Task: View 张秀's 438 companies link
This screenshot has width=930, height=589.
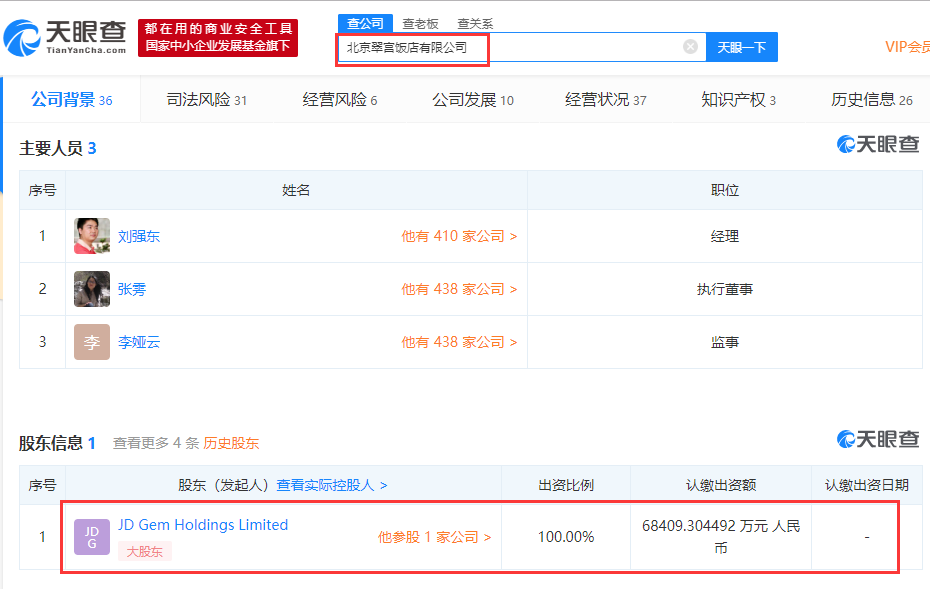Action: coord(459,289)
